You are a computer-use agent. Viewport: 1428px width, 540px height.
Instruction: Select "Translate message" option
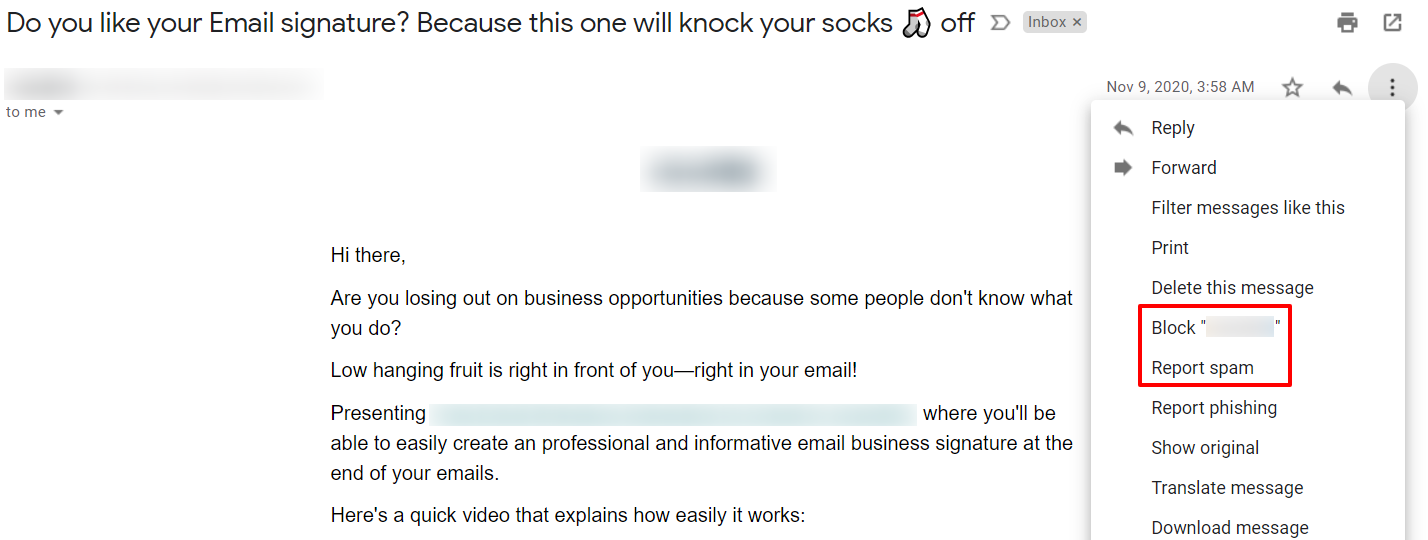pos(1227,488)
